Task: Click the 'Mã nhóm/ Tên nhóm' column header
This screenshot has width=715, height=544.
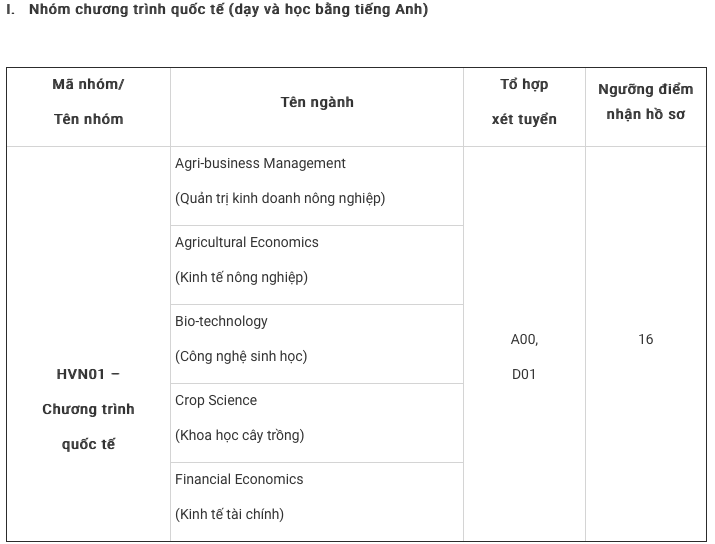Action: (x=88, y=102)
